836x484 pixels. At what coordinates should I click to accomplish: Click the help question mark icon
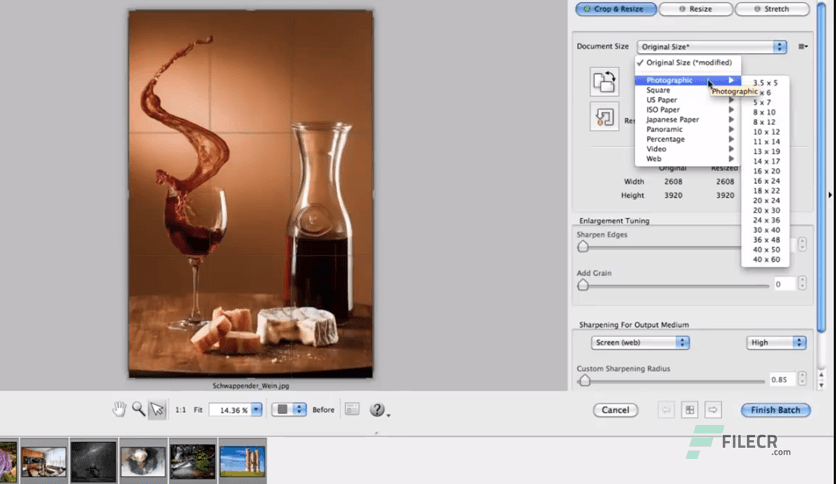377,409
